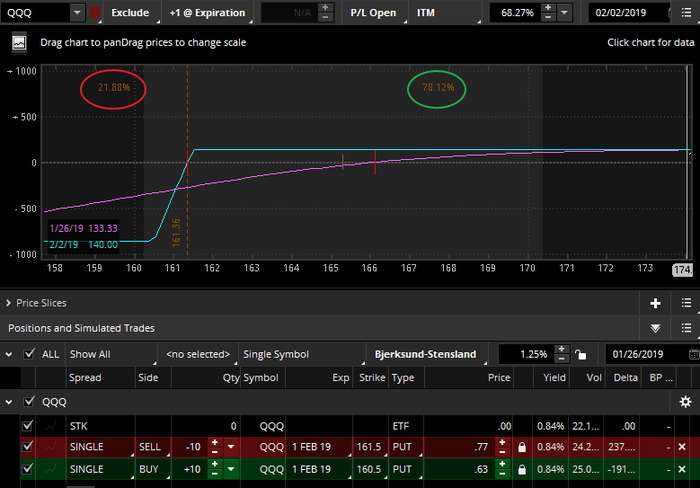Open the <no selected> dropdown
The image size is (700, 488).
(198, 355)
